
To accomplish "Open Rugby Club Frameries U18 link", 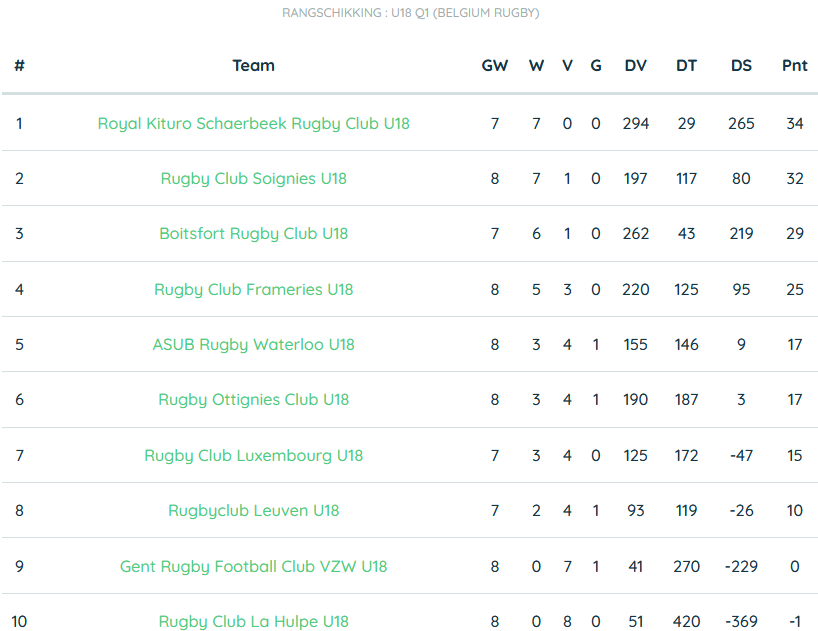I will point(254,289).
